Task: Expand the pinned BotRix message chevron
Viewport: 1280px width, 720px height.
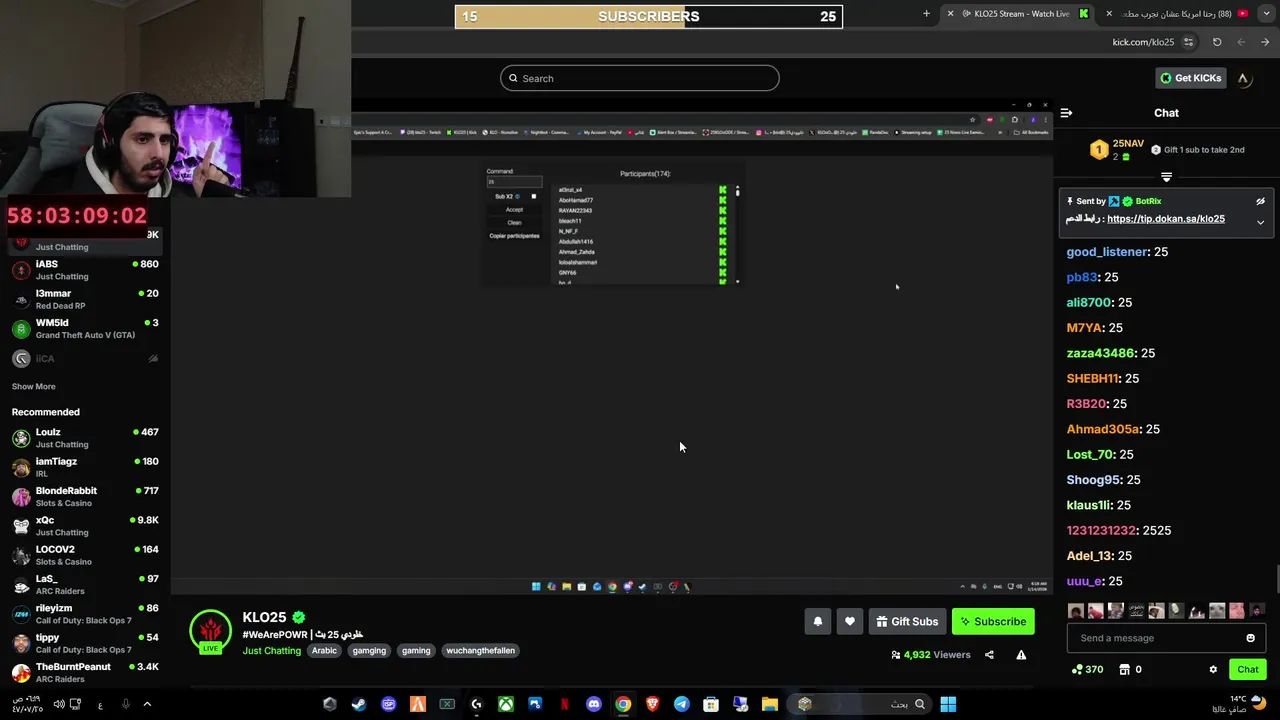Action: [x=1260, y=222]
